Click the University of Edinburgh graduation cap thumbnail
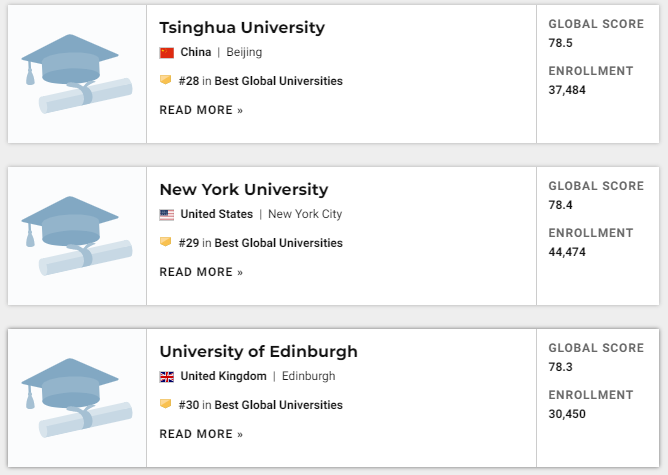Image resolution: width=668 pixels, height=475 pixels. 77,398
